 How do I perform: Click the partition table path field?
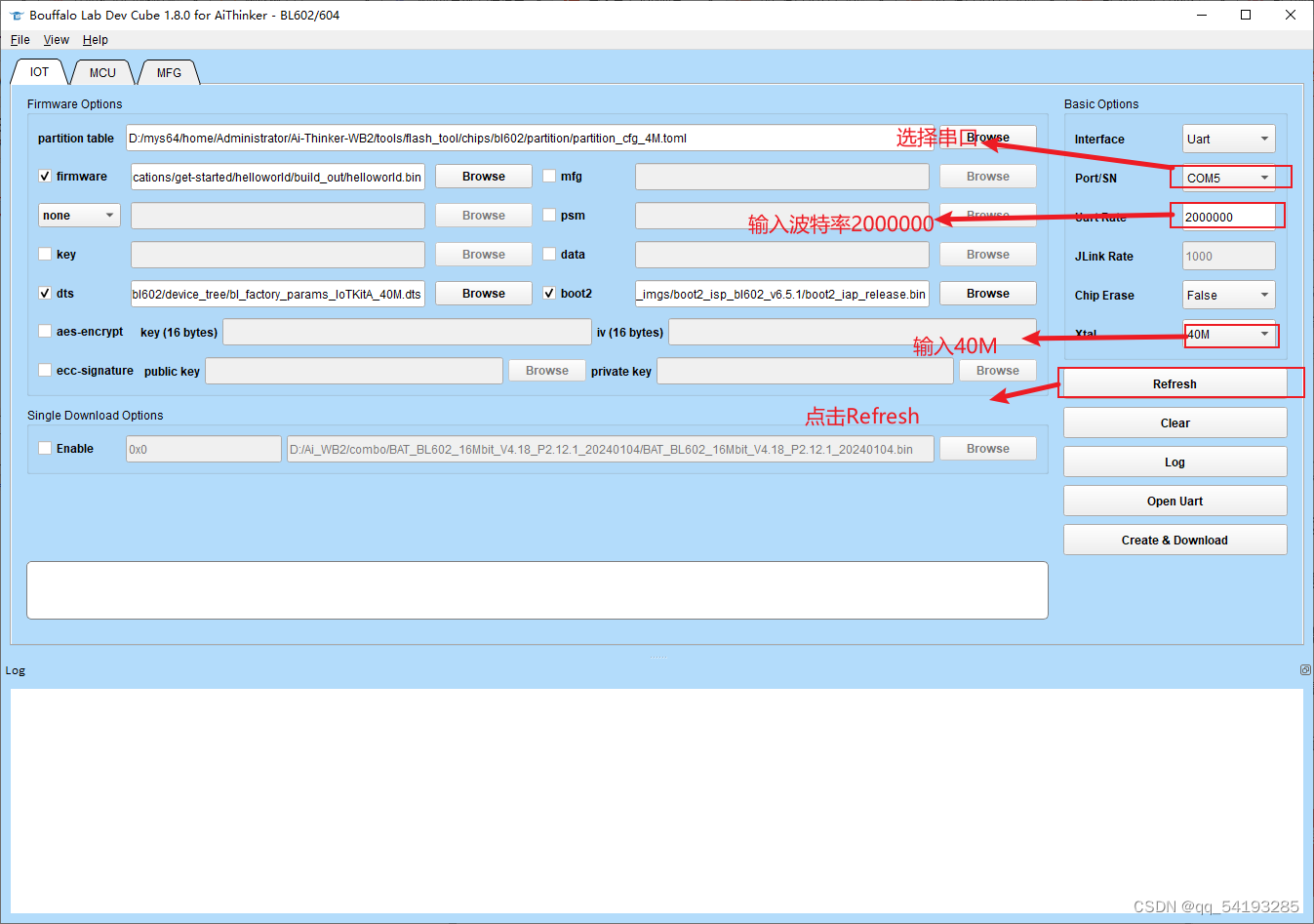pyautogui.click(x=530, y=138)
